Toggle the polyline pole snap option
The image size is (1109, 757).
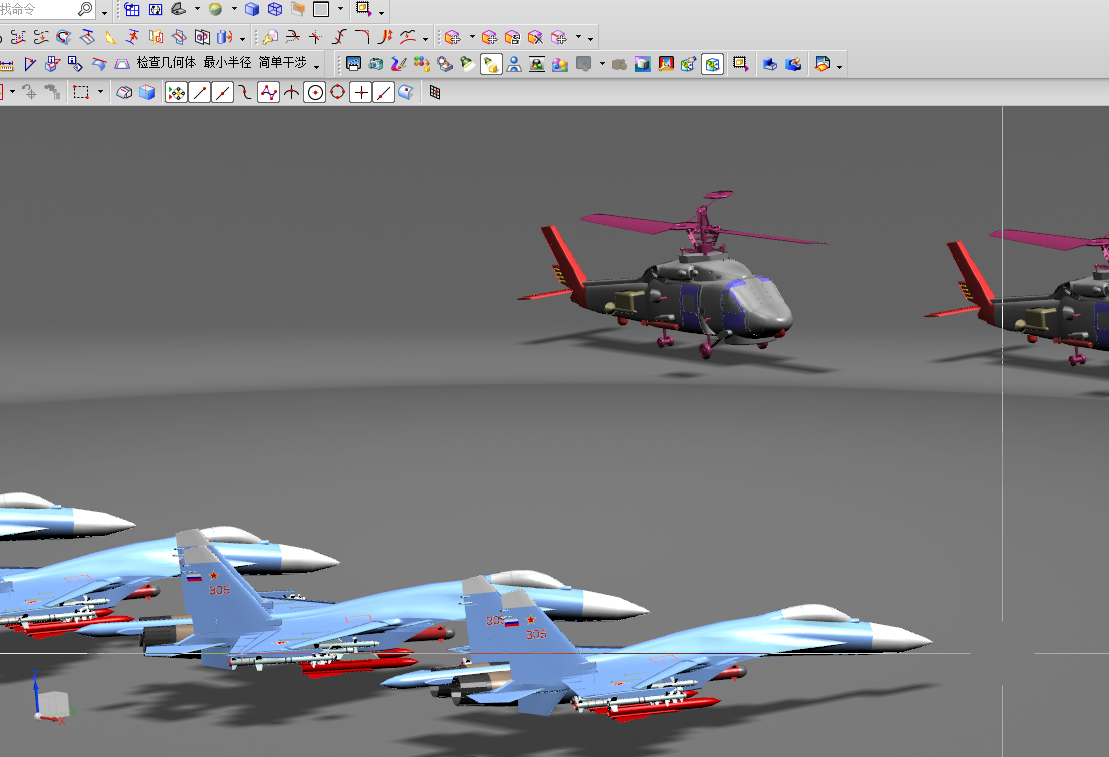pyautogui.click(x=269, y=93)
